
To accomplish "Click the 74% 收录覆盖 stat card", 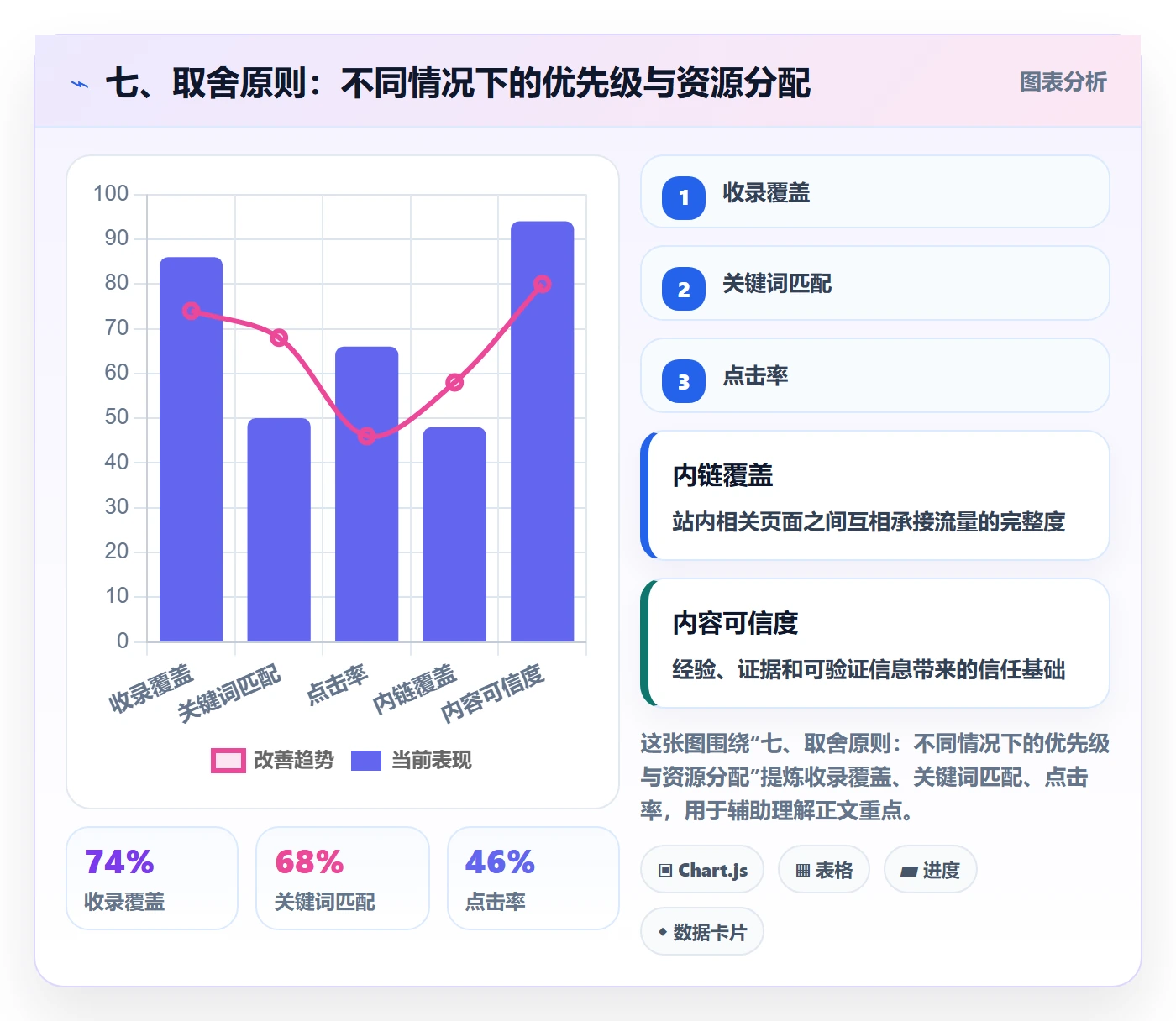I will (x=152, y=878).
